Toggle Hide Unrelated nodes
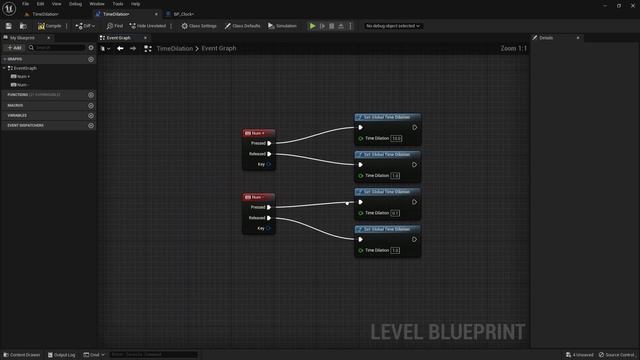Screen dimensions: 640x360 point(147,26)
